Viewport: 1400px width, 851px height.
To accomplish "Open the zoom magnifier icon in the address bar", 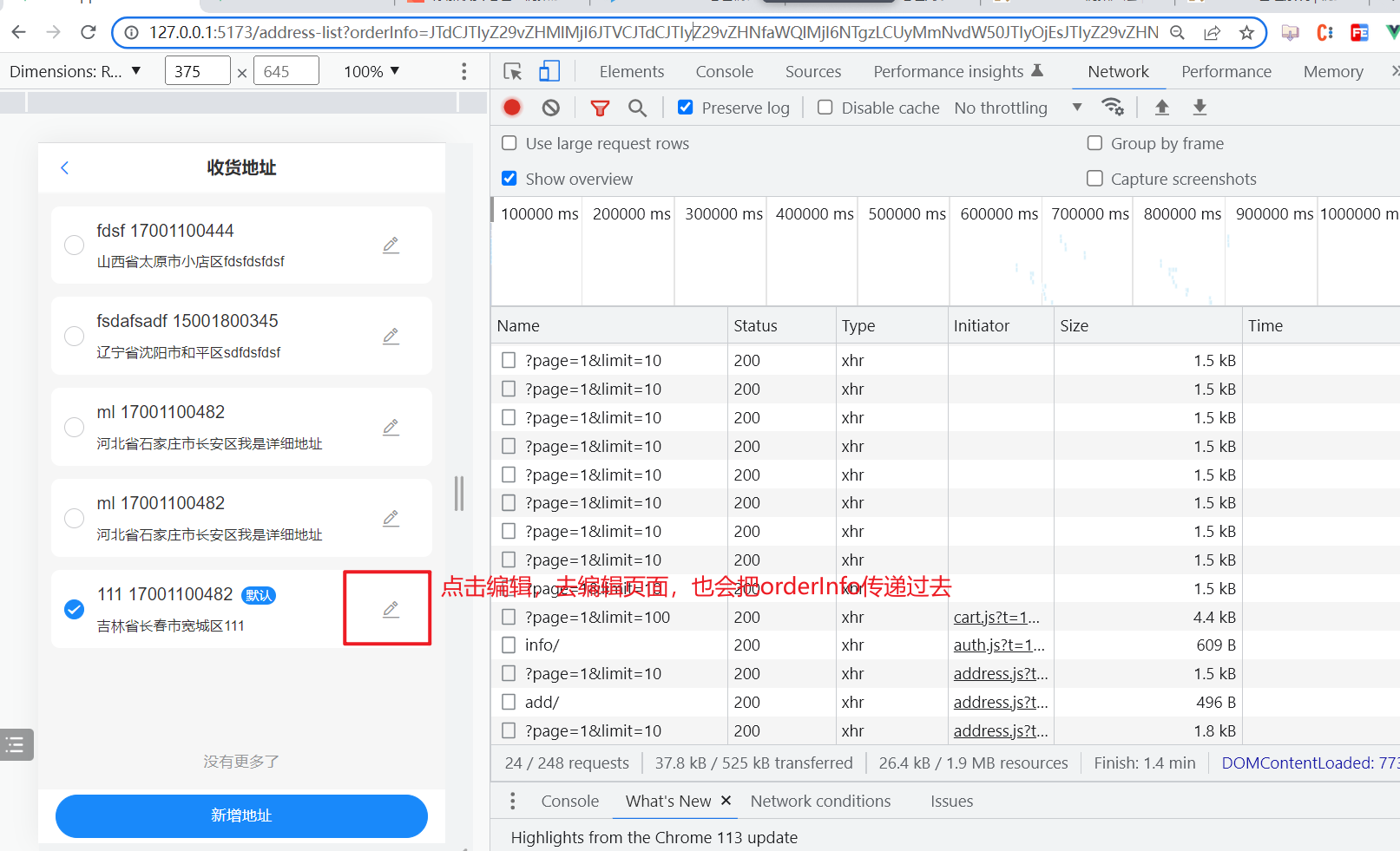I will [x=1177, y=33].
